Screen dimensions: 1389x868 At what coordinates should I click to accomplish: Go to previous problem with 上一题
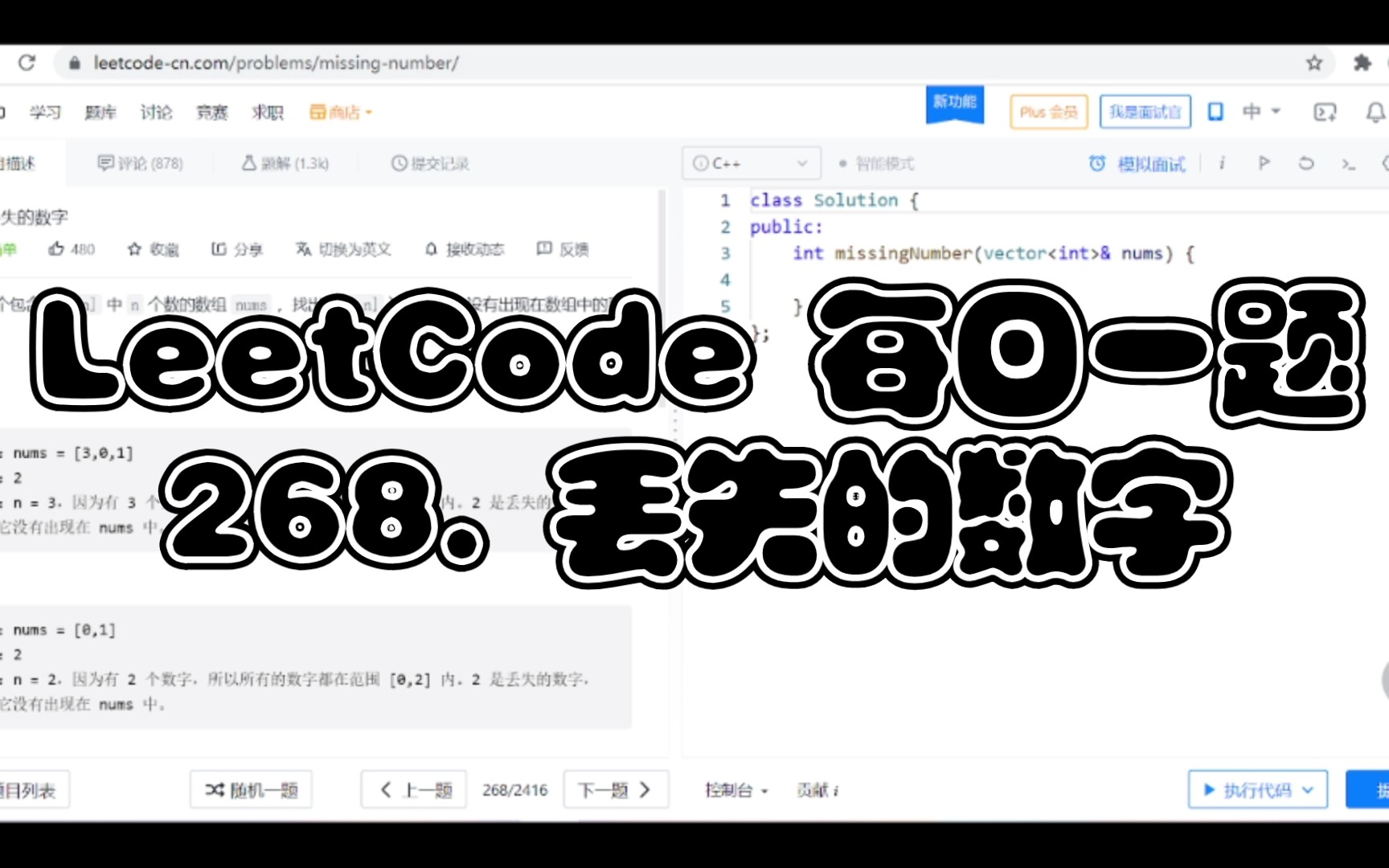pos(415,790)
